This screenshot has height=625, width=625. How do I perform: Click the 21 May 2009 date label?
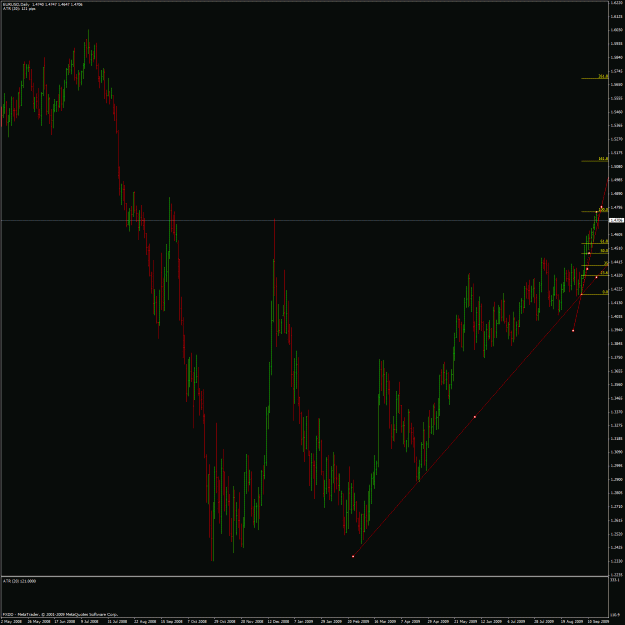(x=464, y=621)
